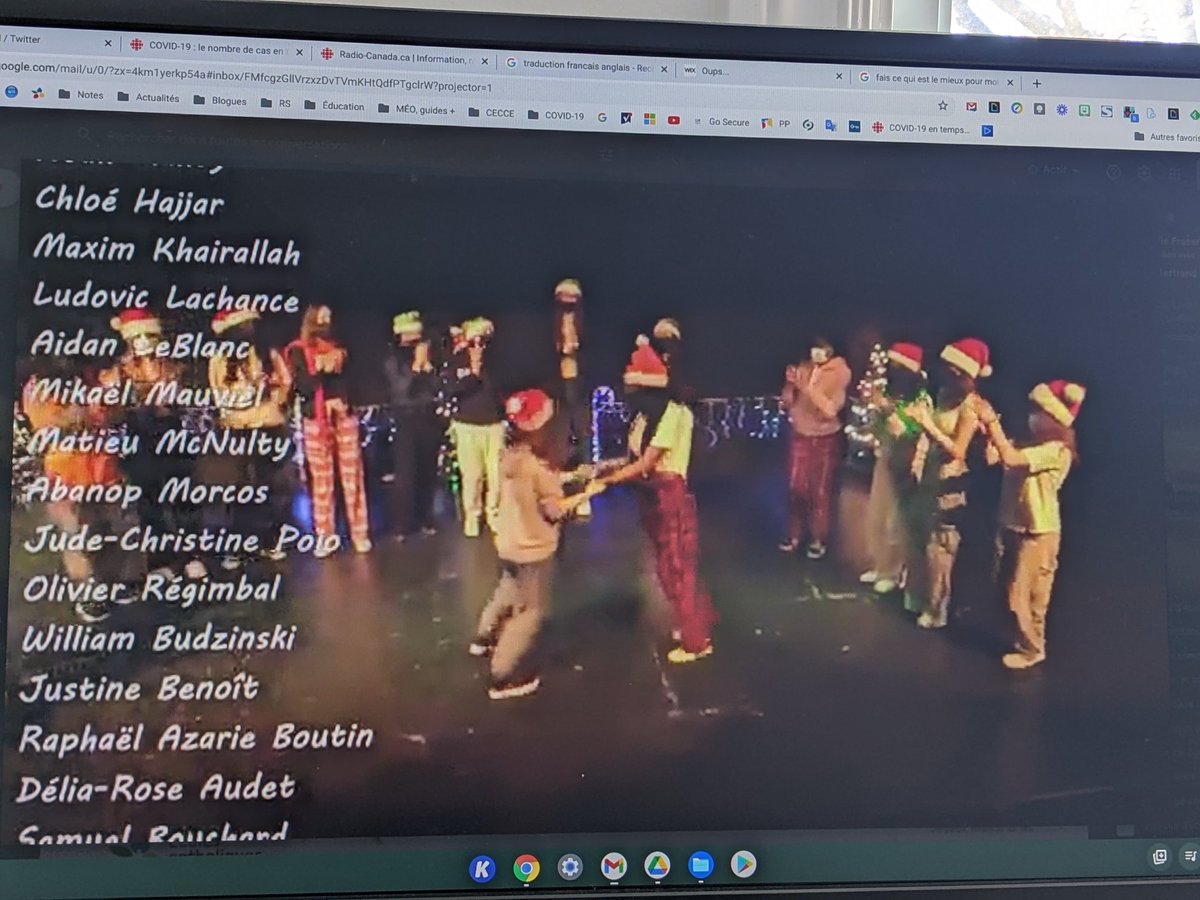Close the Oups... tab
The image size is (1200, 900).
tap(838, 75)
